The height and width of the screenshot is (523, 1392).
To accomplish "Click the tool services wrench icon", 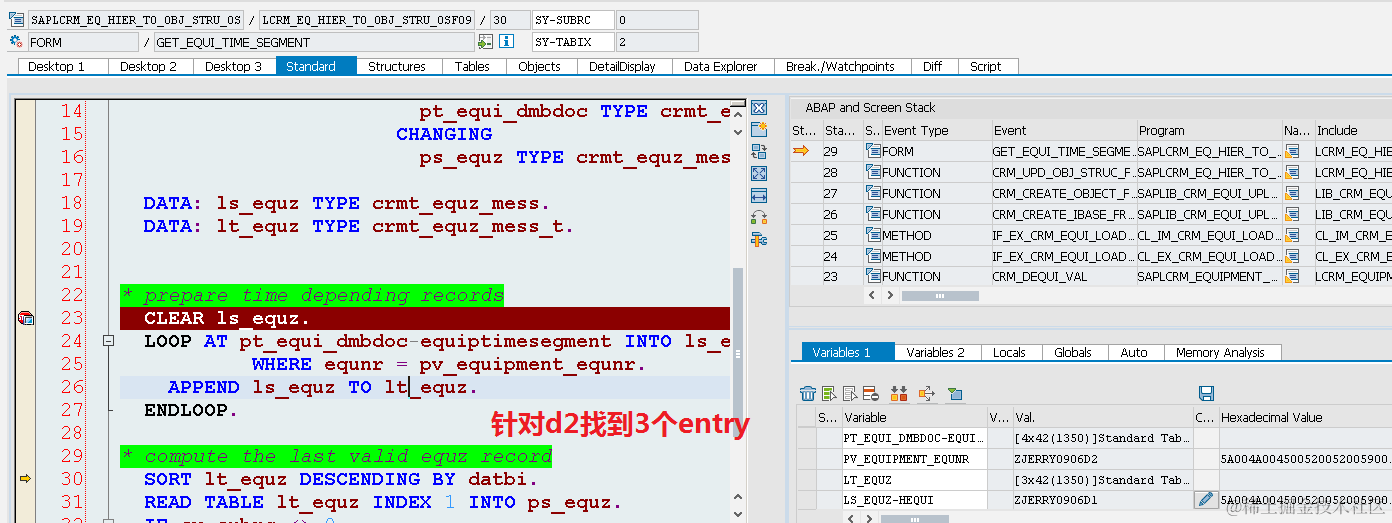I will [759, 239].
